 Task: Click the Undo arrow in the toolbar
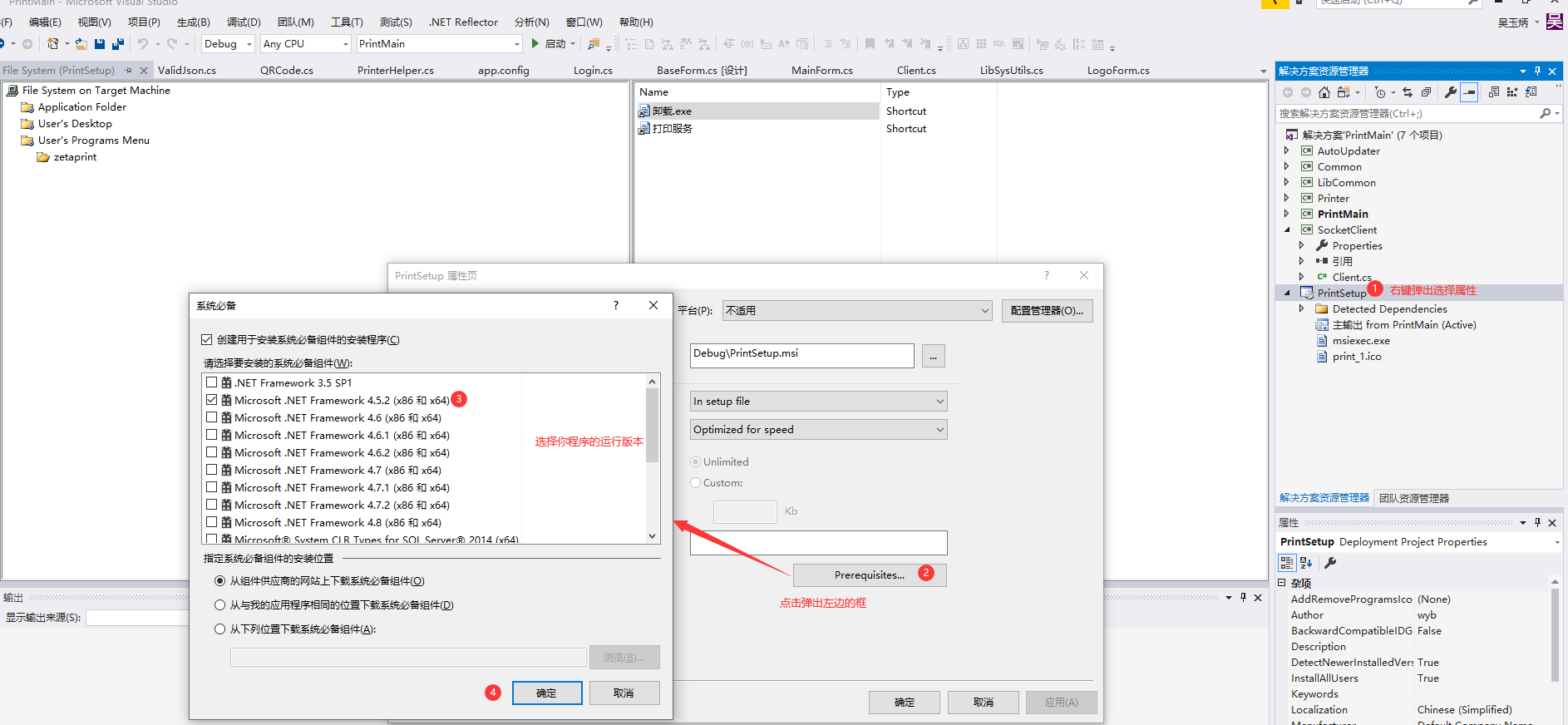[x=143, y=44]
